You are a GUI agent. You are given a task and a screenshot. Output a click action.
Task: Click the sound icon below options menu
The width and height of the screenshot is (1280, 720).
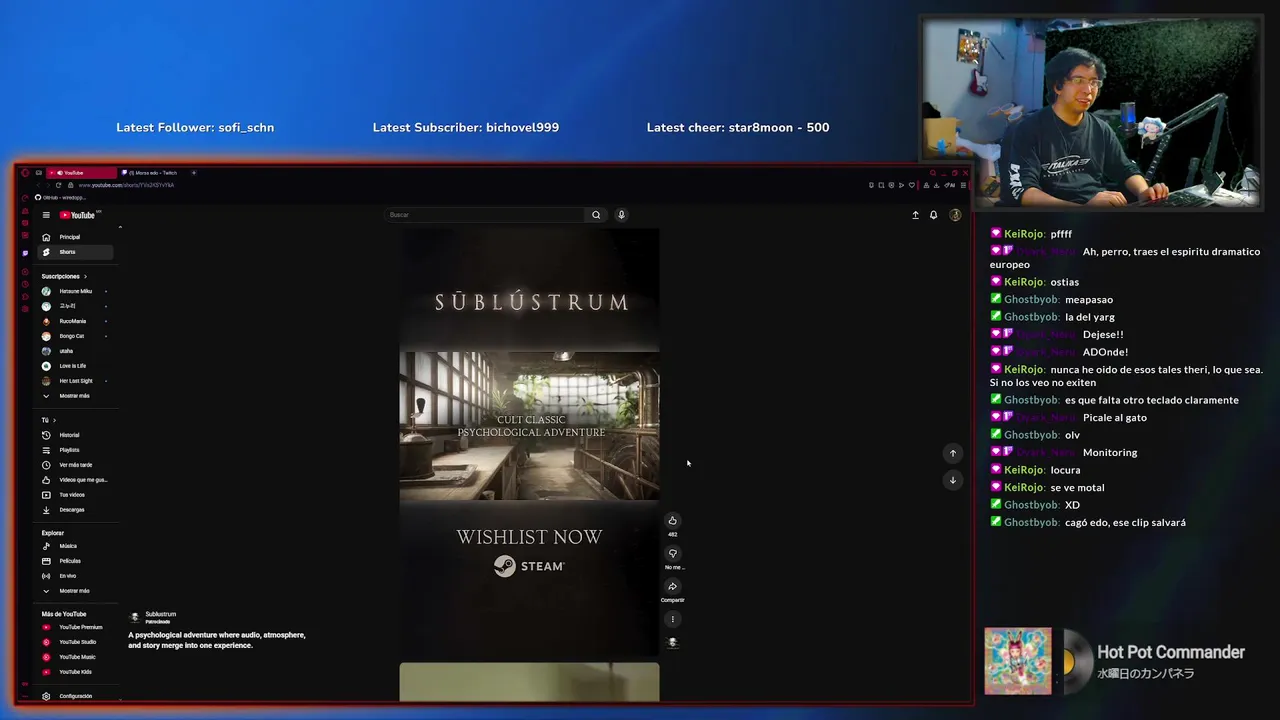tap(673, 643)
